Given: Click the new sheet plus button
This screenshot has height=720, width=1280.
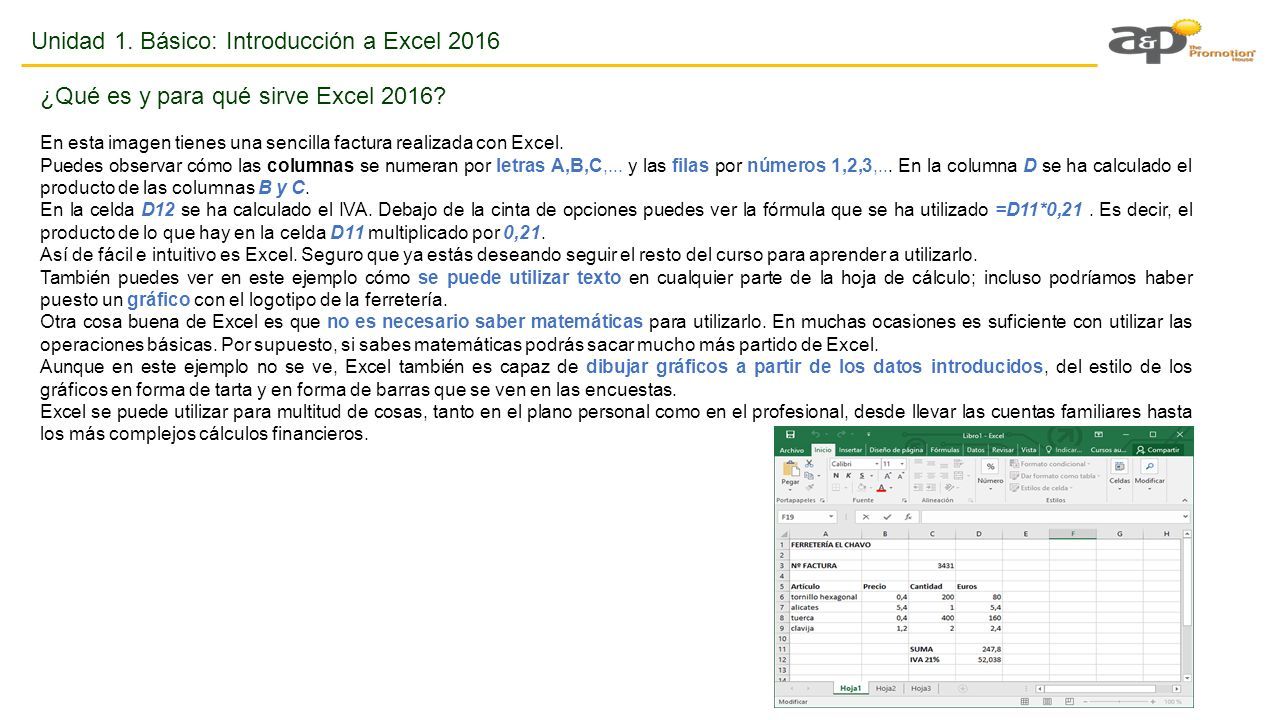Looking at the screenshot, I should pos(962,688).
